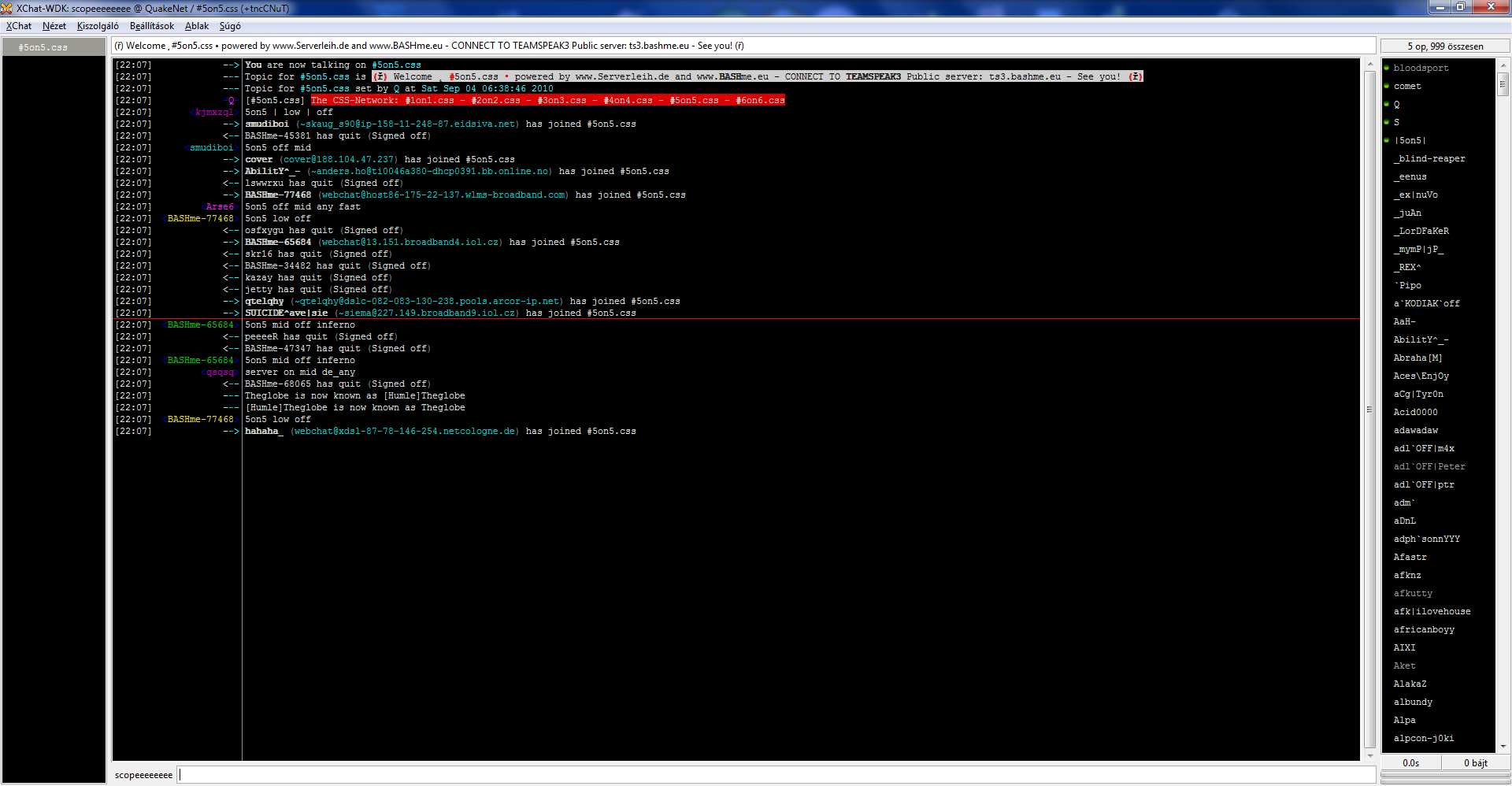The image size is (1512, 786).
Task: Select user afk|ilovehouse in user list
Action: pos(1432,611)
